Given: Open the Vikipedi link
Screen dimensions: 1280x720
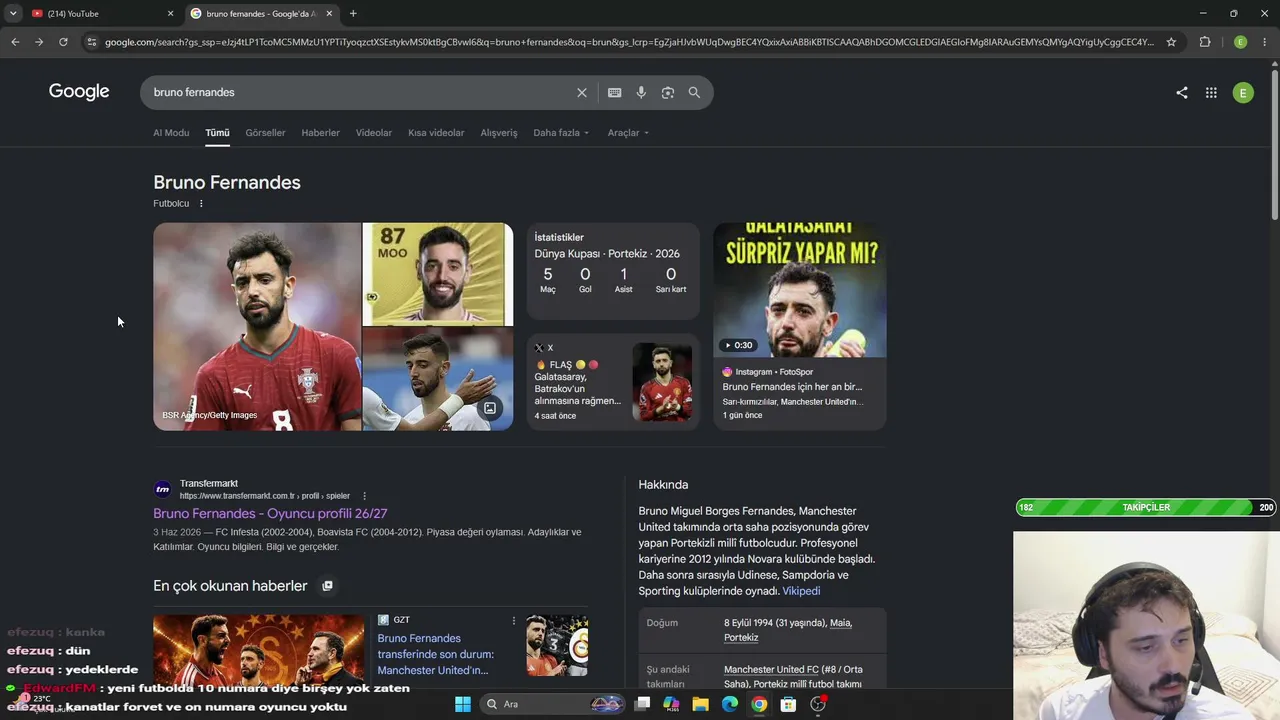Looking at the screenshot, I should pos(801,591).
